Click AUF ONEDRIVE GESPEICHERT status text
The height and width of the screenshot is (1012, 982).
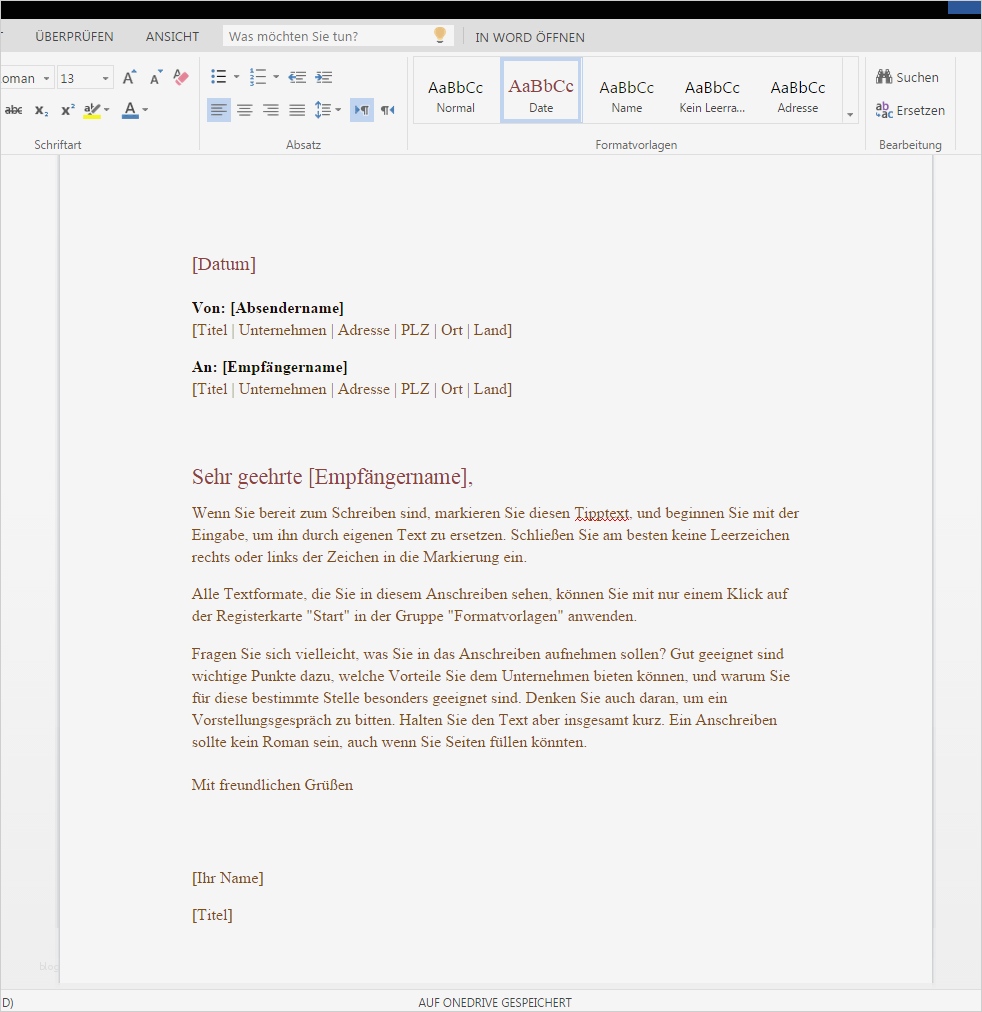point(495,1002)
